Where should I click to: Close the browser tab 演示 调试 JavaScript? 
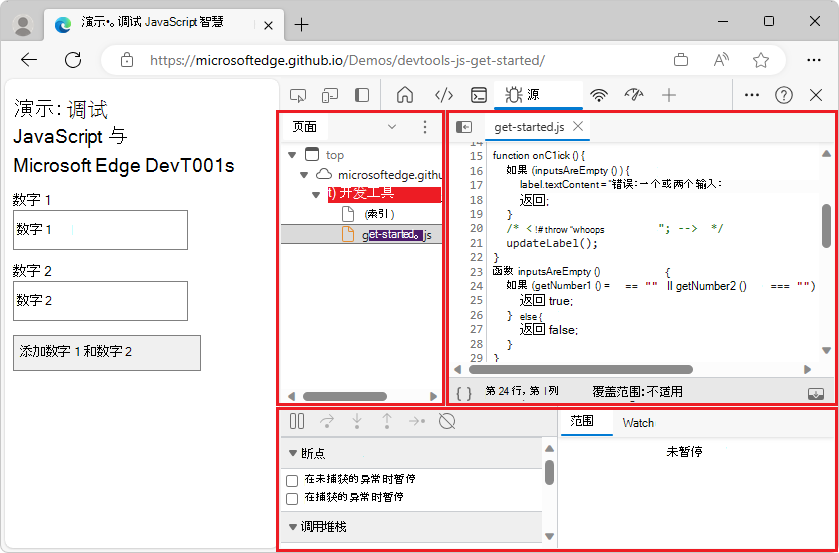tap(269, 25)
